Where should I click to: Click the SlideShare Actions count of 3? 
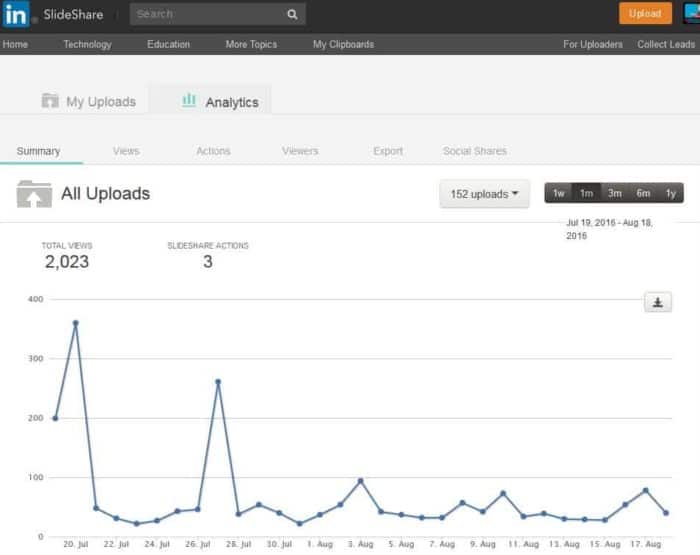point(208,262)
